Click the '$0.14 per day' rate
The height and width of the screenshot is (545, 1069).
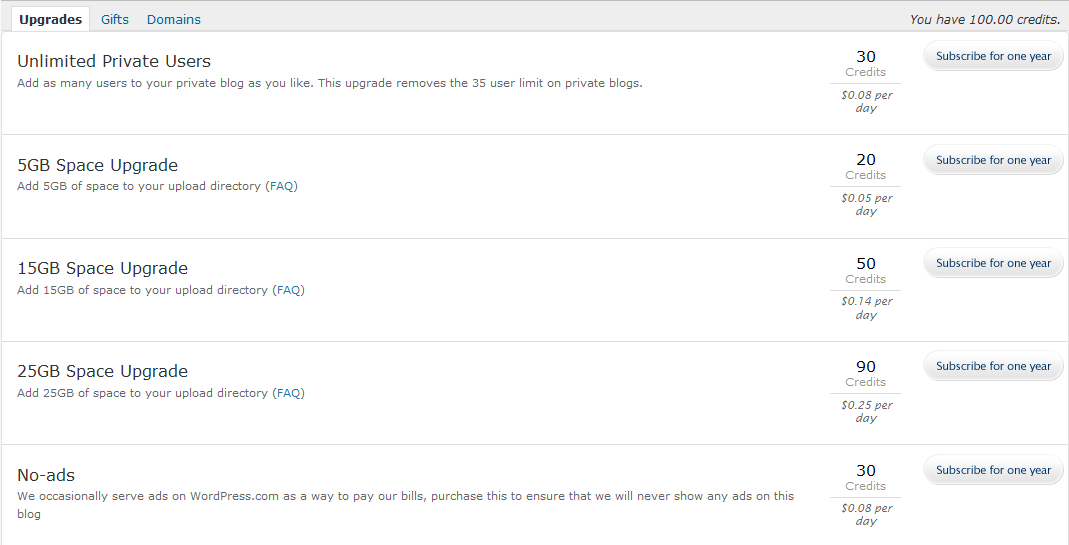866,308
